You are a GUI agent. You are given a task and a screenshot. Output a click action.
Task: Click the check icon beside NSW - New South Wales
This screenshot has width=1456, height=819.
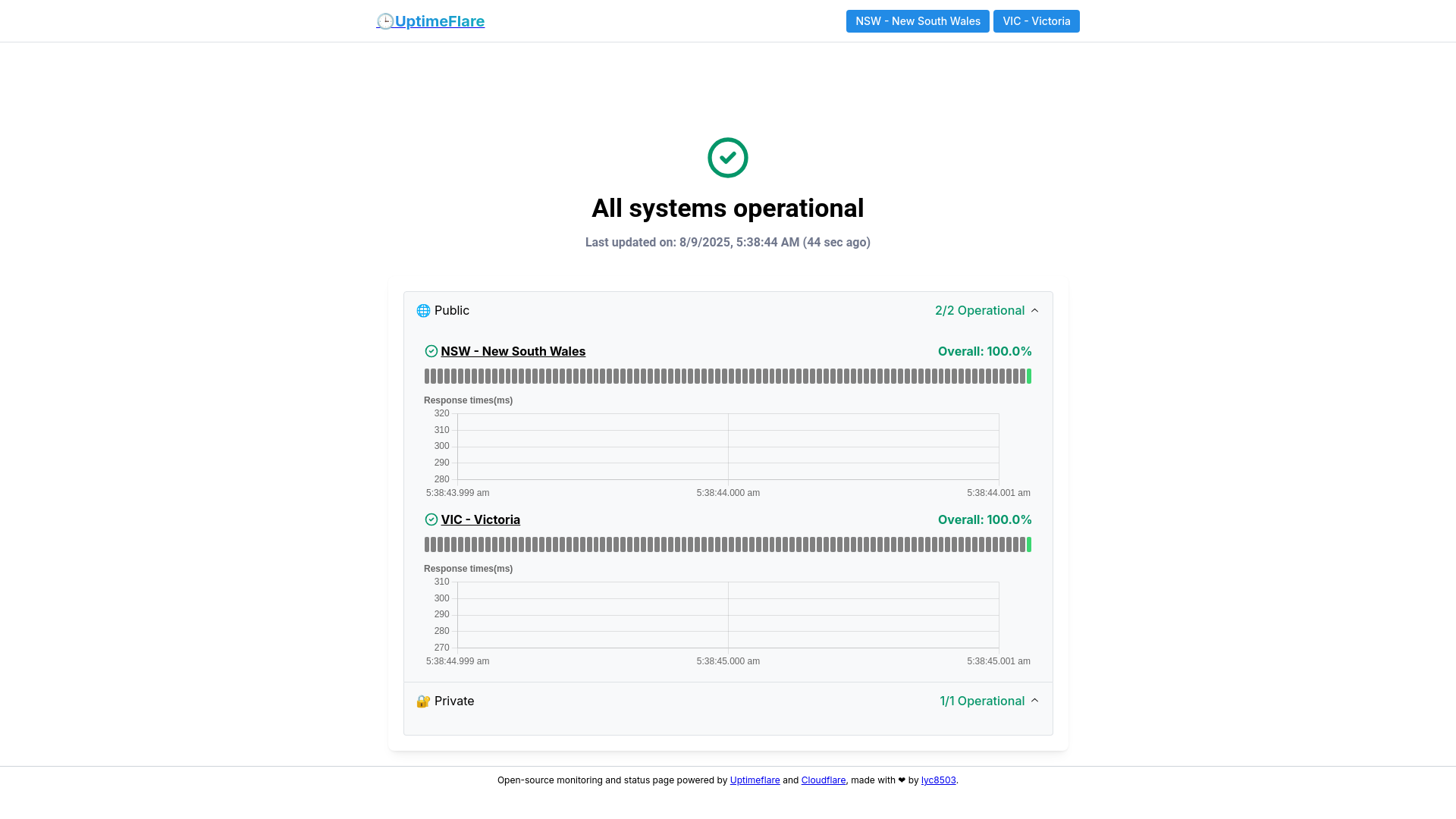[431, 351]
